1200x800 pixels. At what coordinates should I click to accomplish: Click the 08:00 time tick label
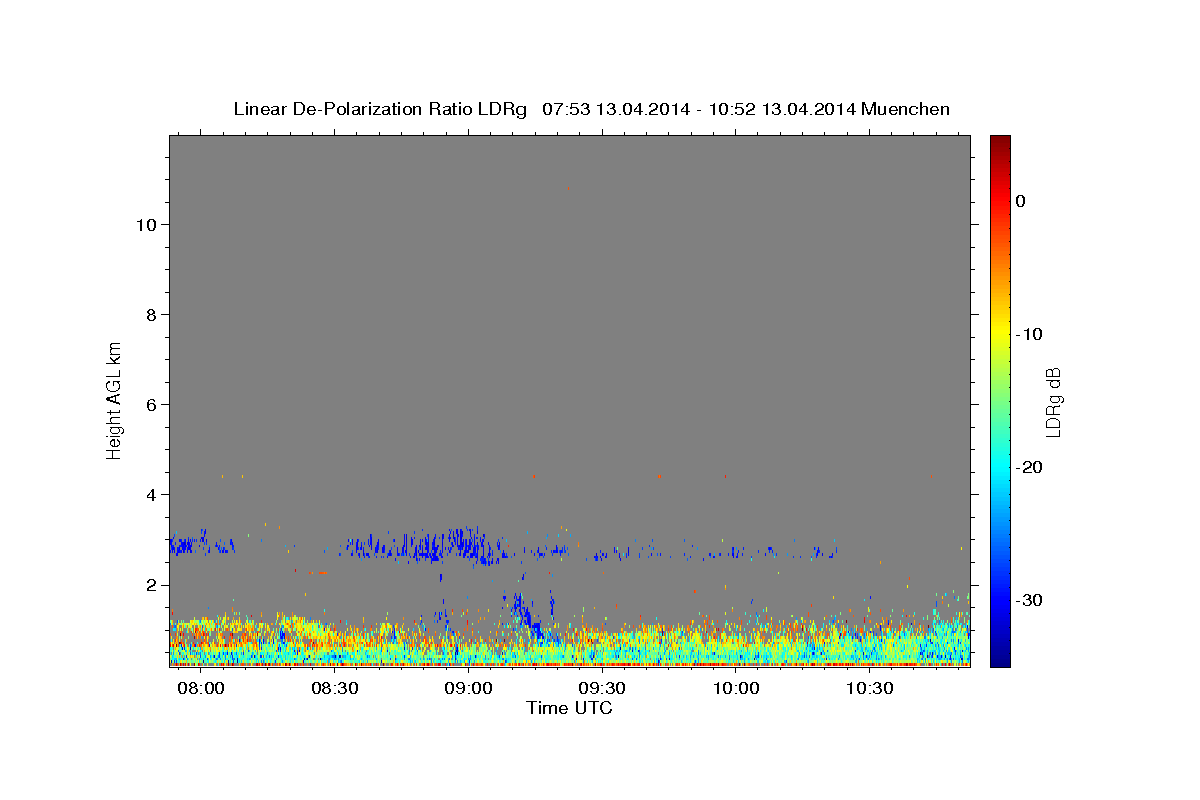pos(202,689)
